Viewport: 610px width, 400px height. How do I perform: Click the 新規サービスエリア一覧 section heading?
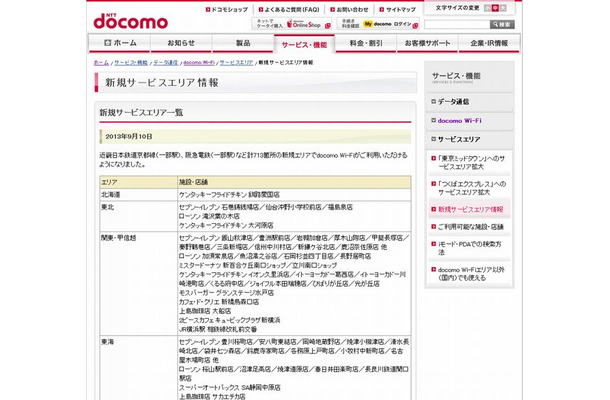141,112
